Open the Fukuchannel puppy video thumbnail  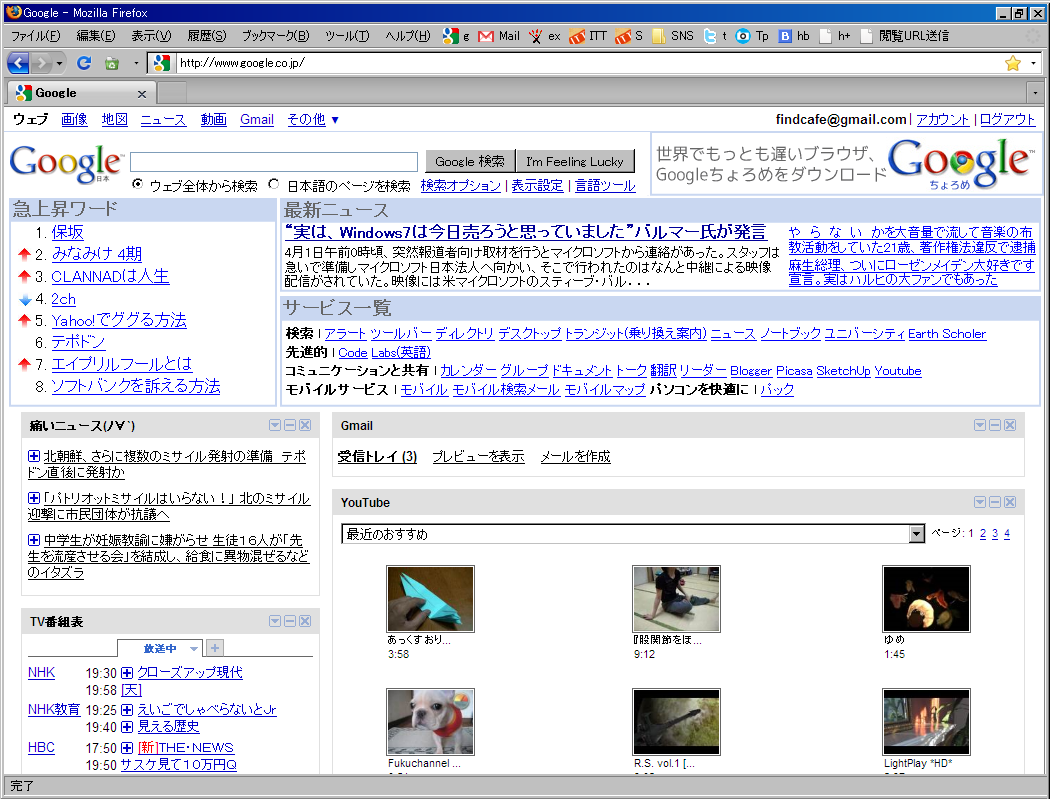[431, 722]
